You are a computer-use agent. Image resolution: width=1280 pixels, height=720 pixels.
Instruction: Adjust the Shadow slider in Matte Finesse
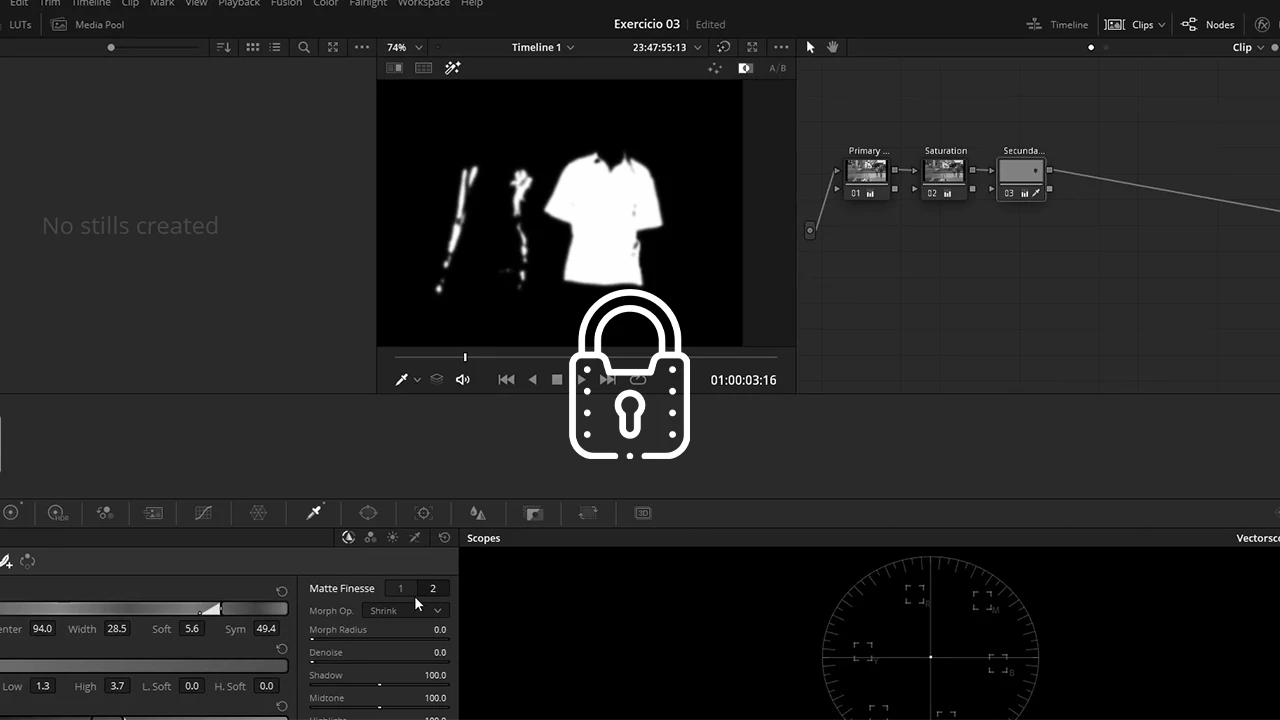379,684
